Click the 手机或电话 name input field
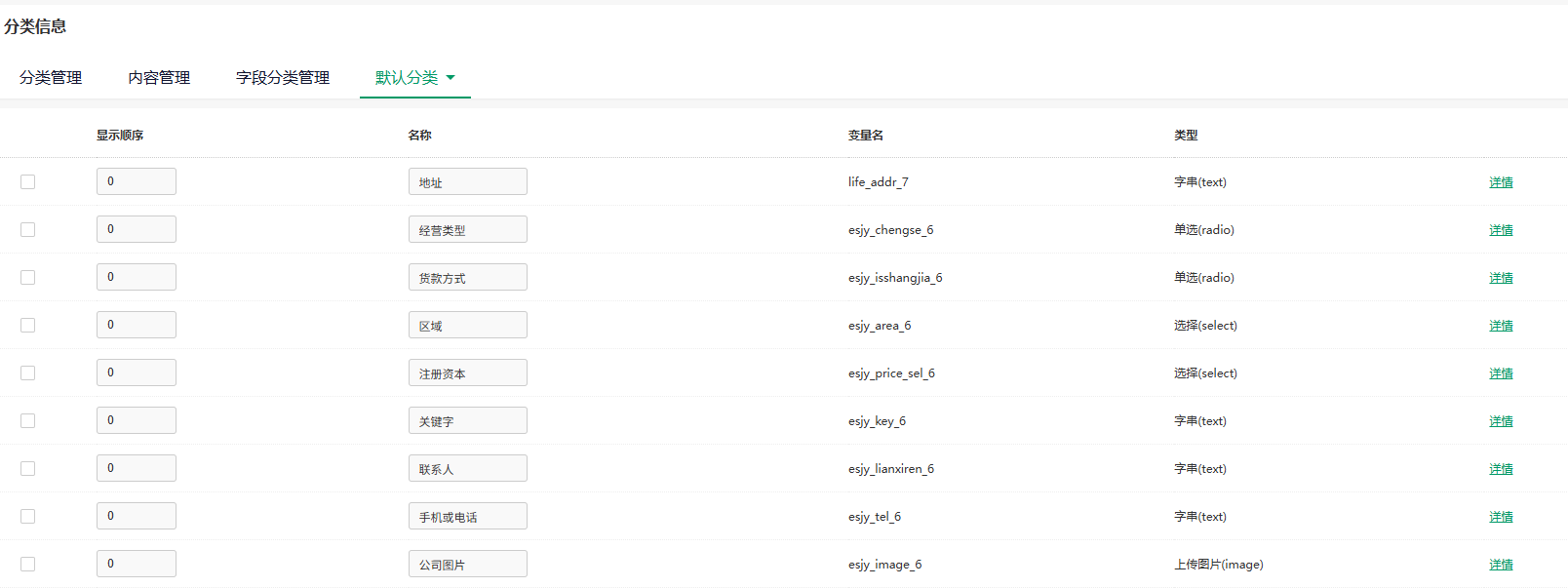 click(x=467, y=517)
